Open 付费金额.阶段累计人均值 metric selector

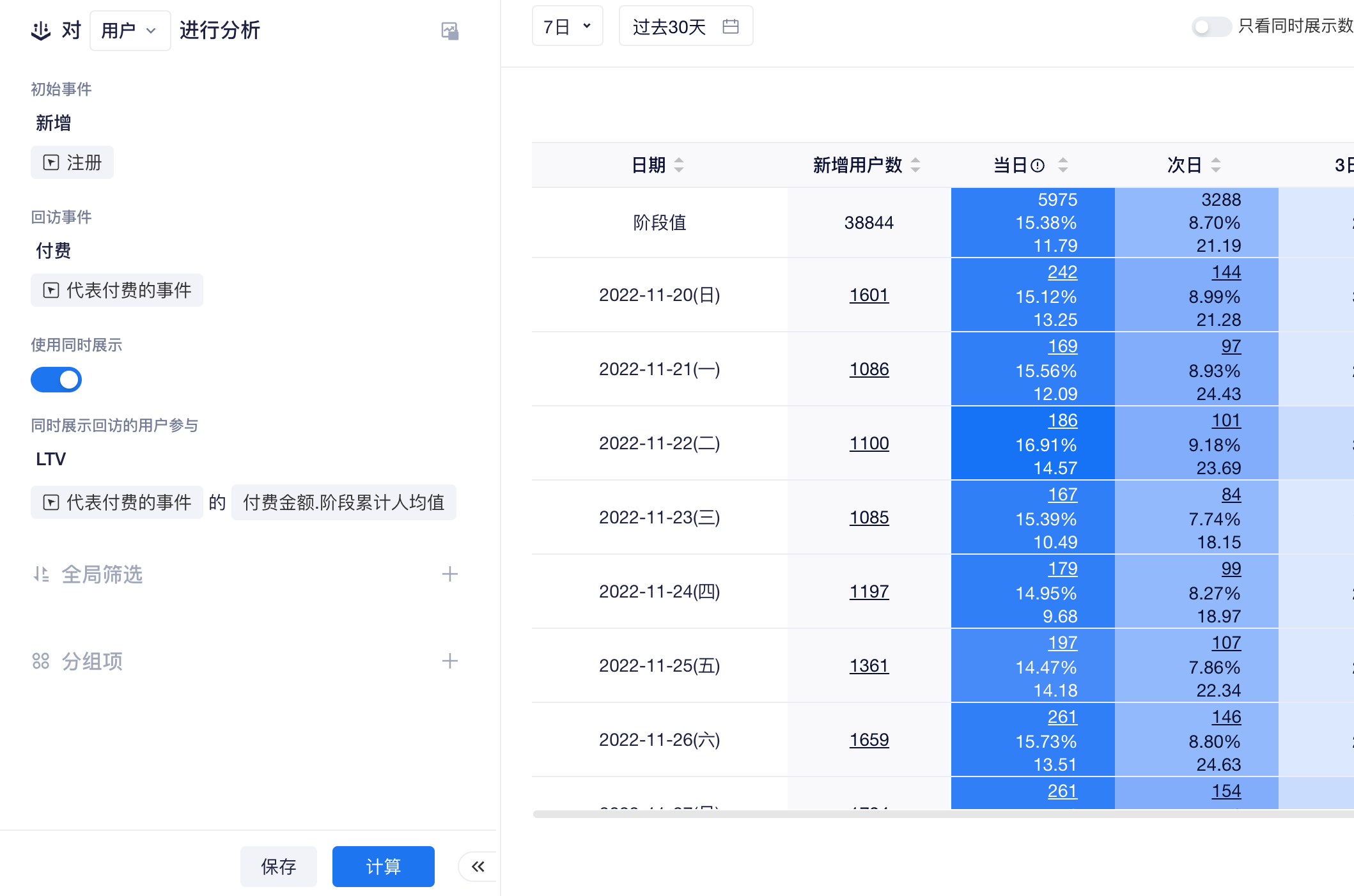[344, 502]
